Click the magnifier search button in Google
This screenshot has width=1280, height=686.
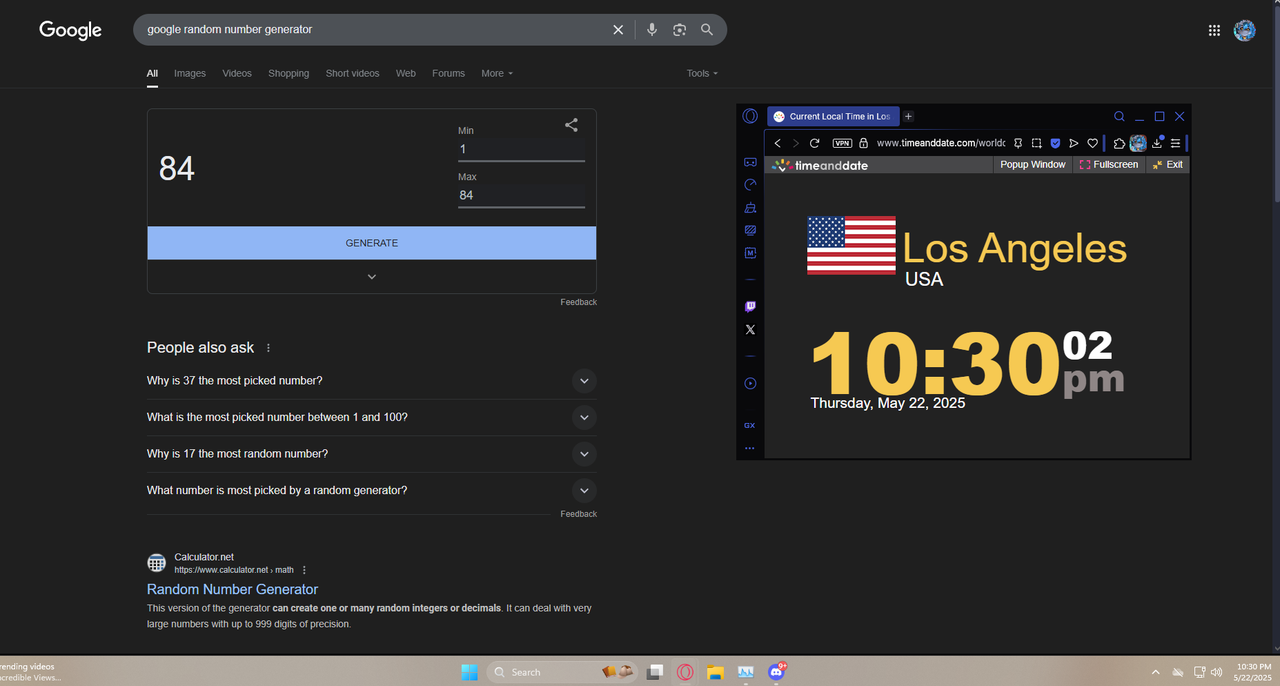click(707, 30)
